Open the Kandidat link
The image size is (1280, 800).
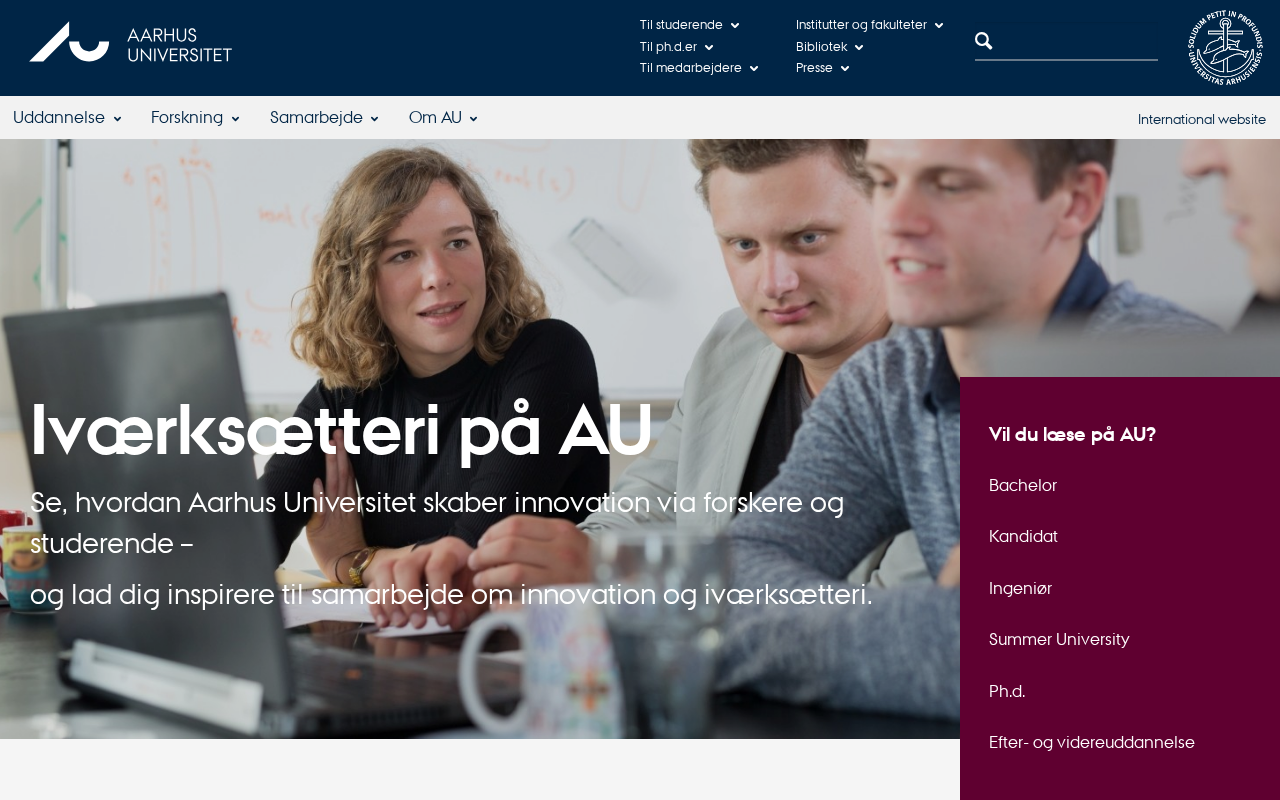[x=1023, y=537]
